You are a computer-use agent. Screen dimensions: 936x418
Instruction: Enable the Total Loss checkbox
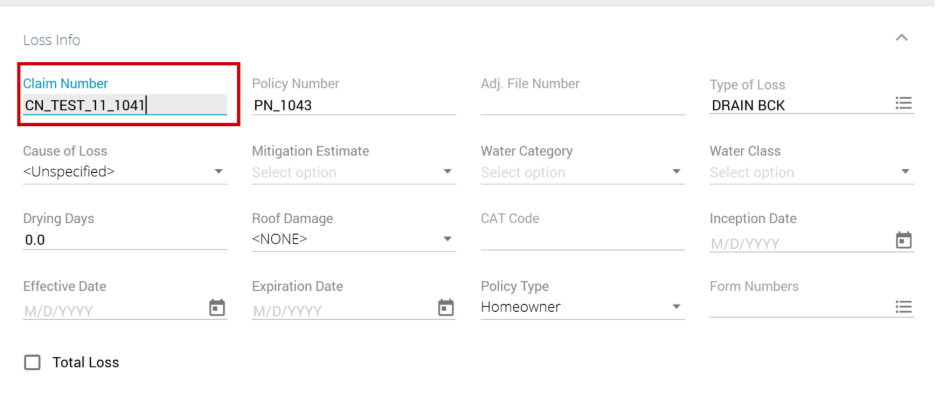(x=32, y=362)
